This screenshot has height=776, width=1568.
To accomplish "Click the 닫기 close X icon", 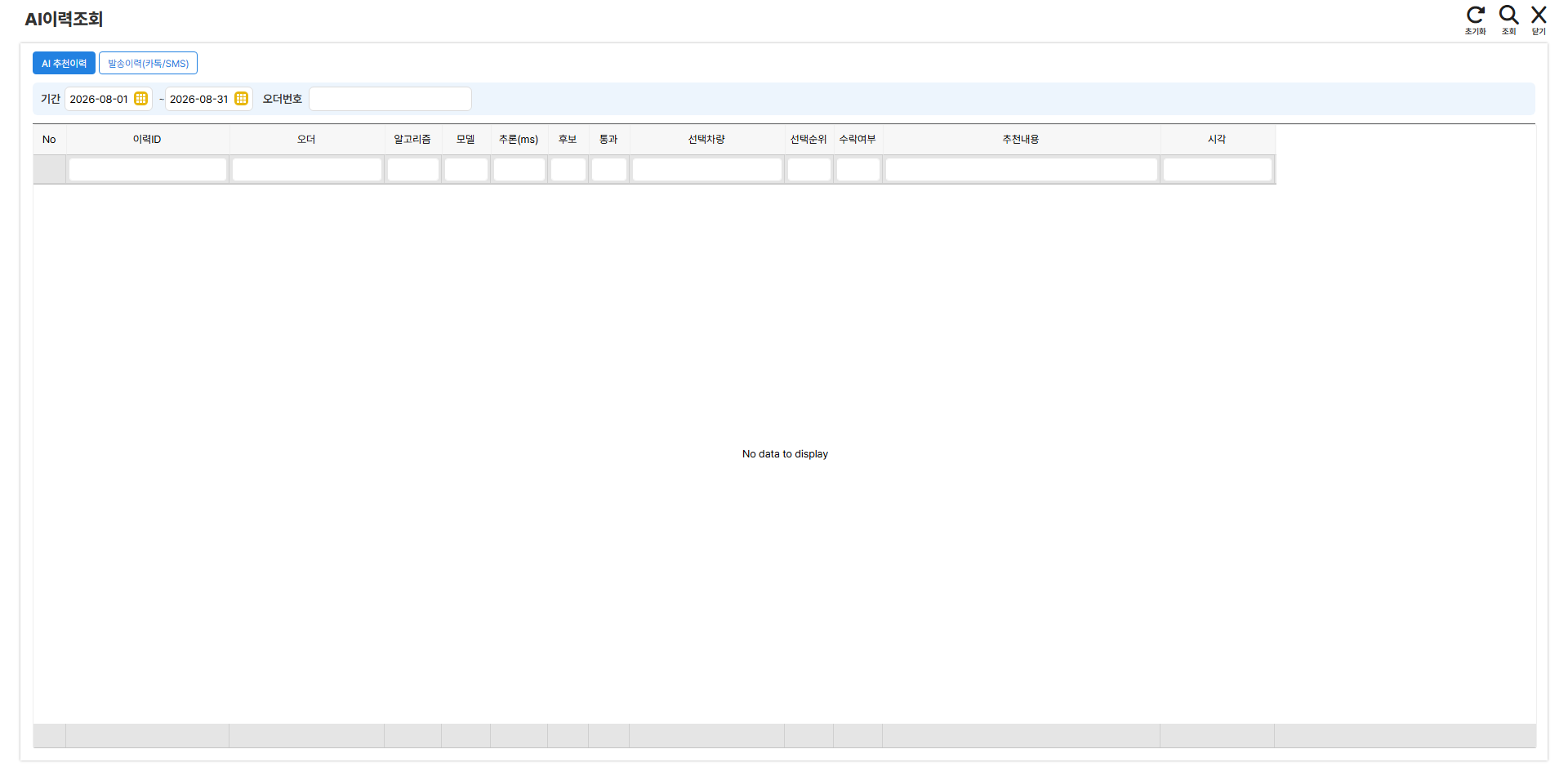I will (x=1539, y=16).
